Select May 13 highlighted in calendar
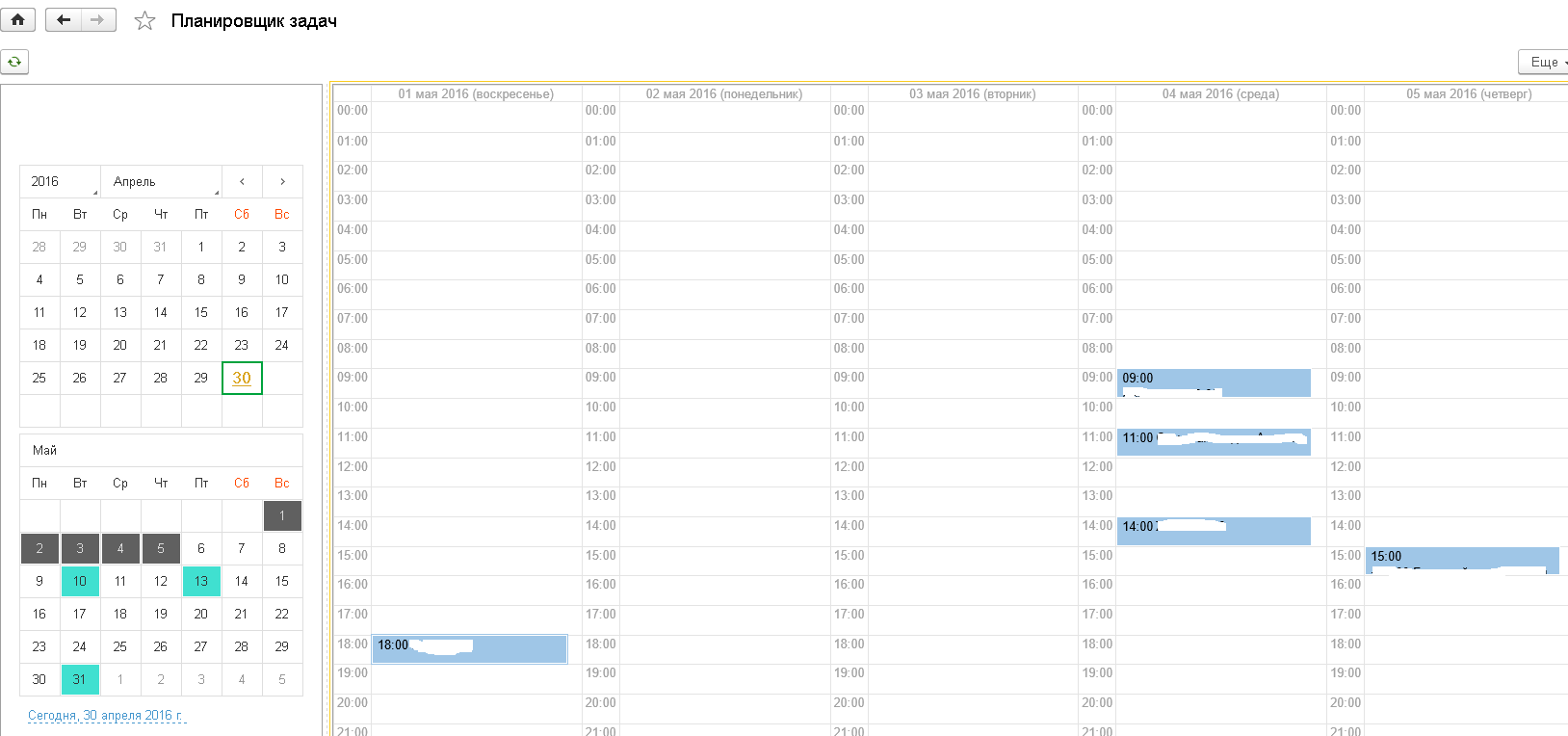This screenshot has height=736, width=1568. (201, 581)
